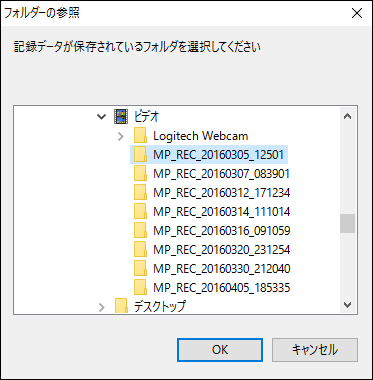Click the デスクトップ folder icon
Image resolution: width=373 pixels, height=380 pixels.
121,306
